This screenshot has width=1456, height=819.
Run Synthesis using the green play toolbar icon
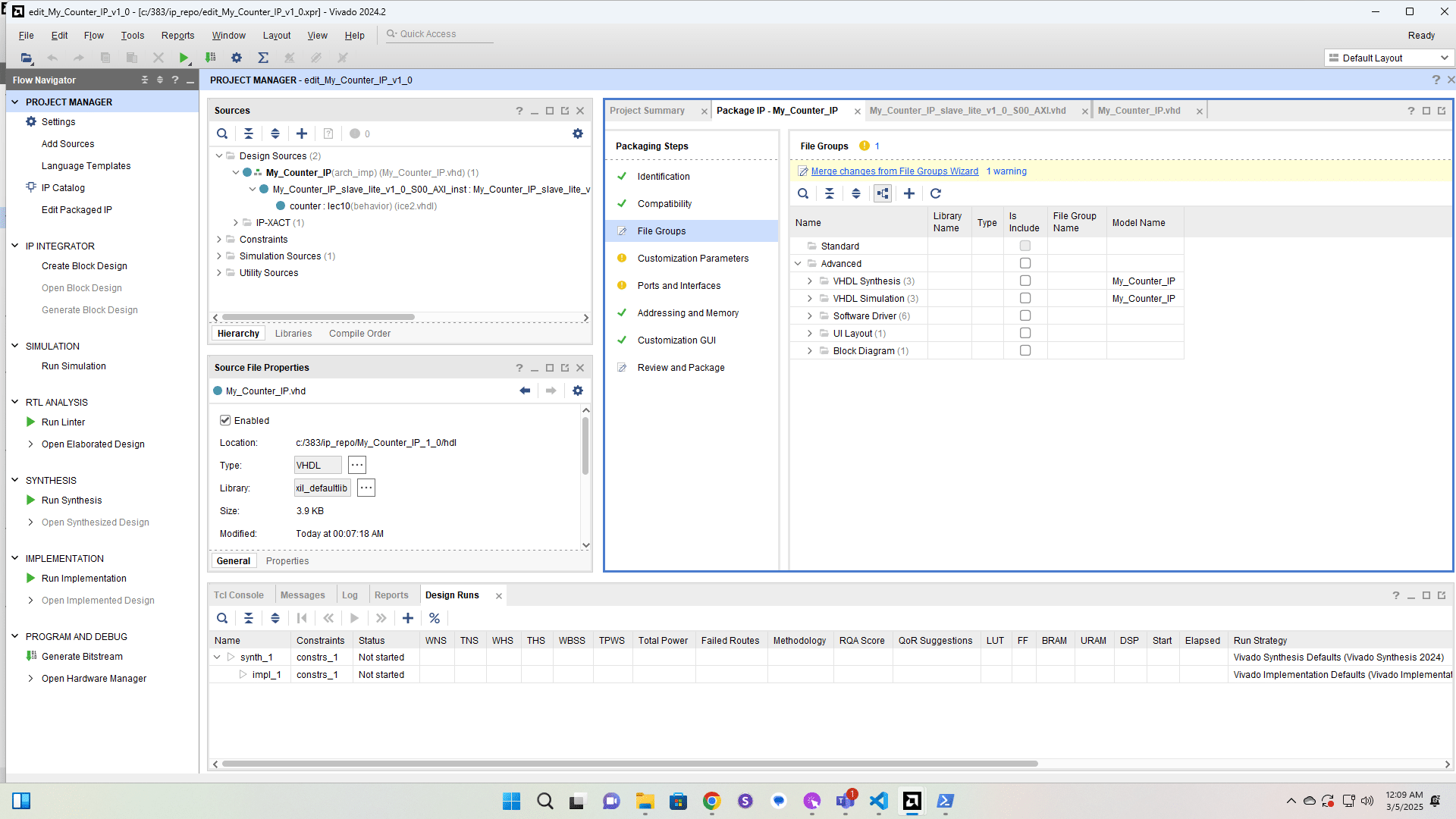184,58
